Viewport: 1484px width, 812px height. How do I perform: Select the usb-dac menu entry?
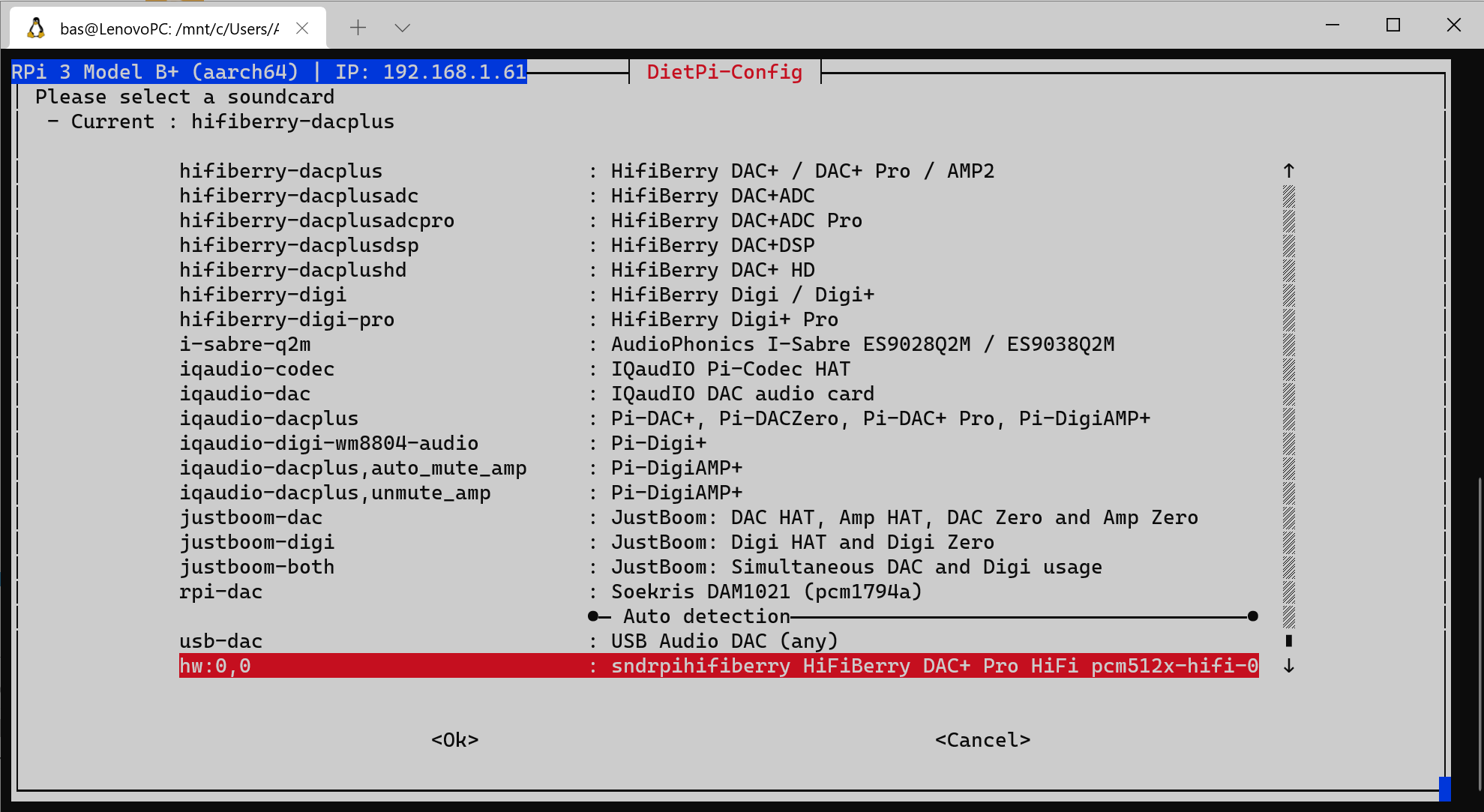pos(220,641)
